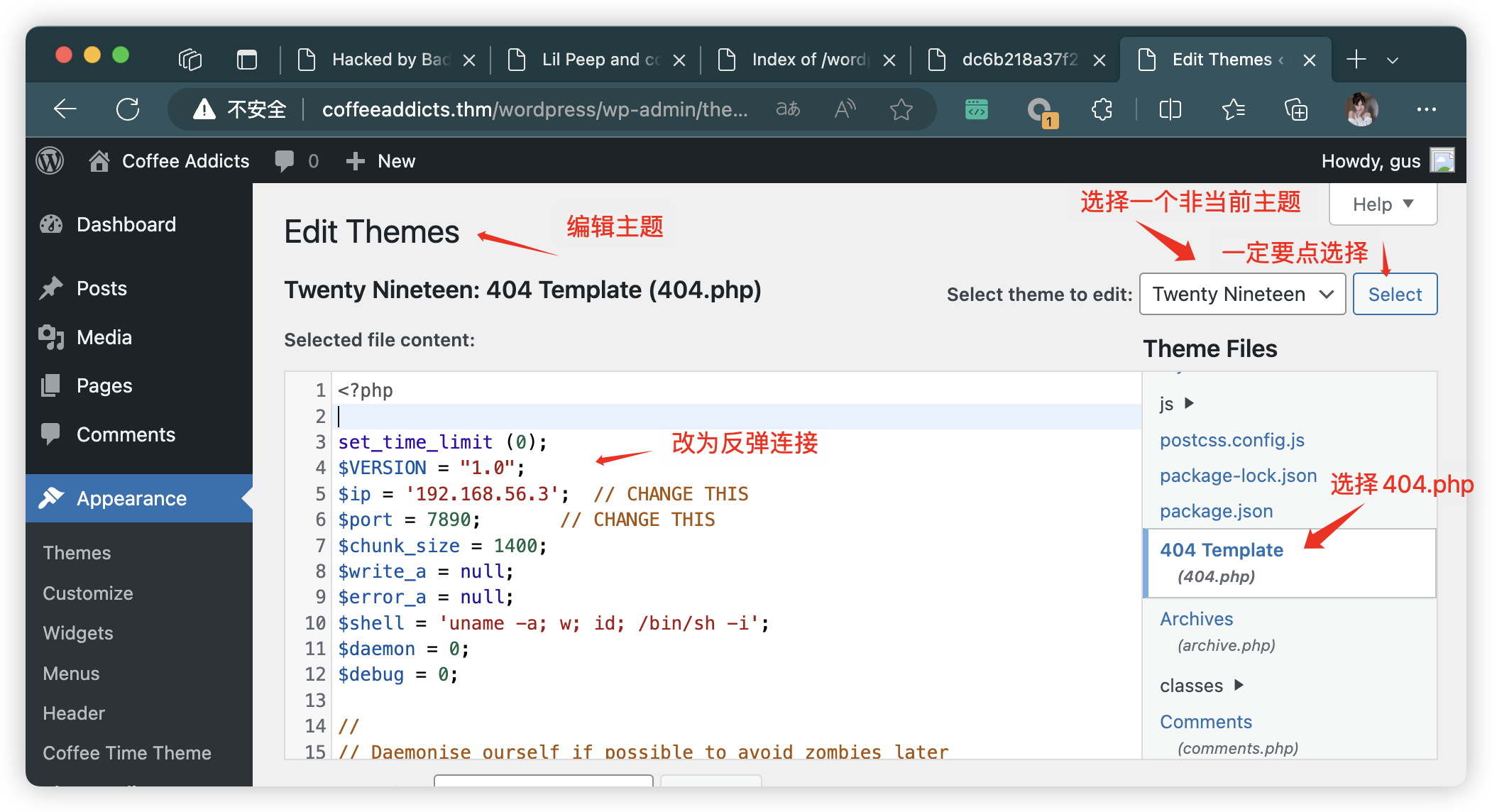Click the WordPress logo in admin bar
This screenshot has width=1492, height=812.
click(50, 161)
